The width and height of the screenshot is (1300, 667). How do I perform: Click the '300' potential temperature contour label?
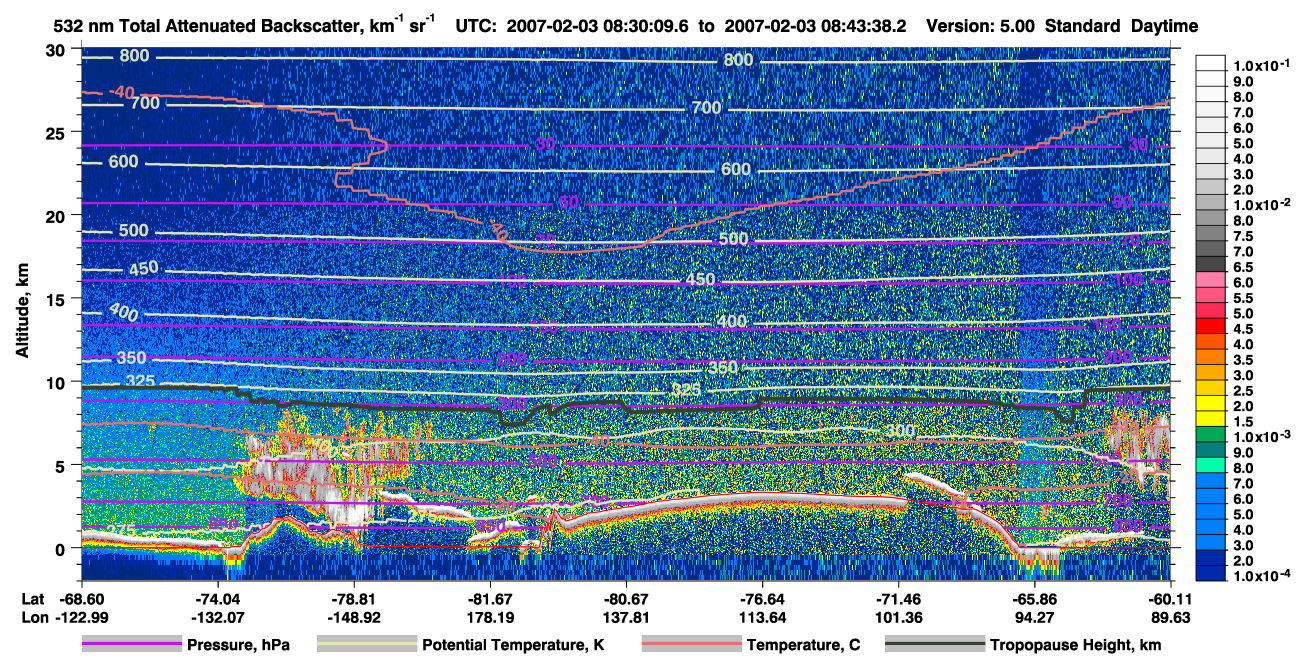click(900, 431)
